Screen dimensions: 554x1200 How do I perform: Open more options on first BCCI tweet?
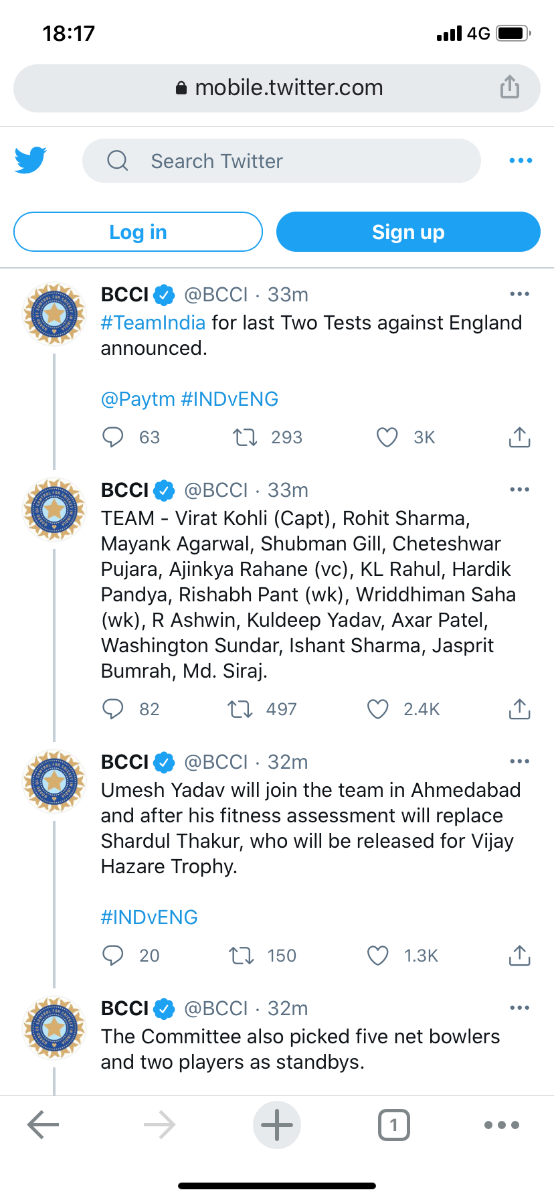coord(519,294)
